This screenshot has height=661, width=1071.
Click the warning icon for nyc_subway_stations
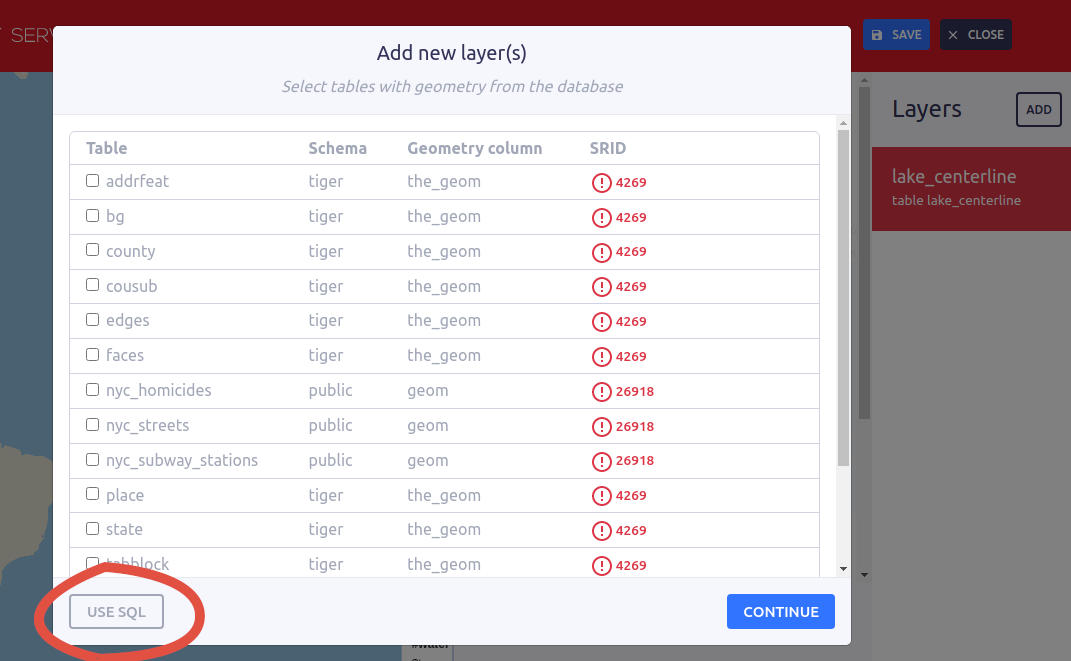tap(601, 461)
